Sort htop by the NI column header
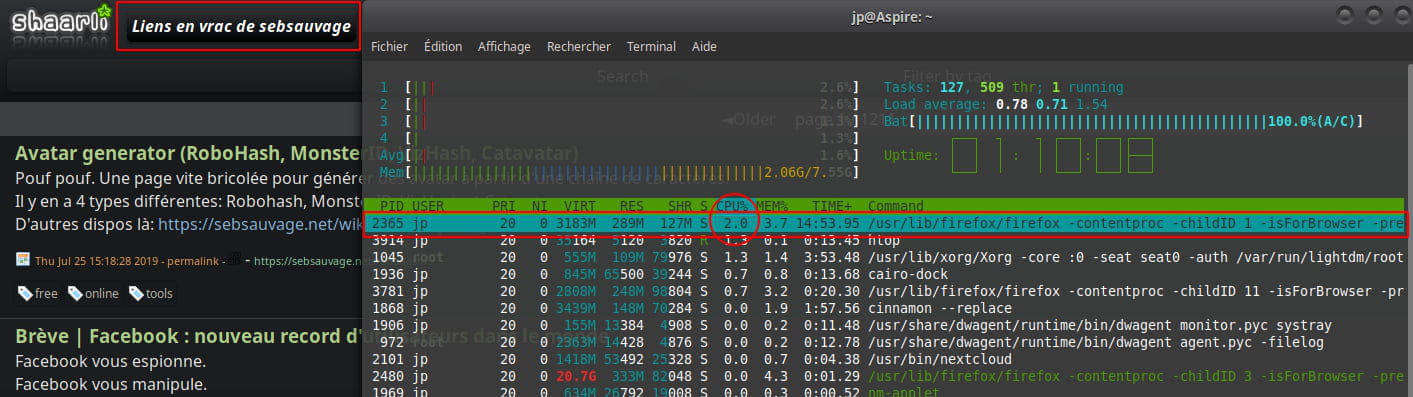This screenshot has width=1413, height=397. tap(540, 205)
